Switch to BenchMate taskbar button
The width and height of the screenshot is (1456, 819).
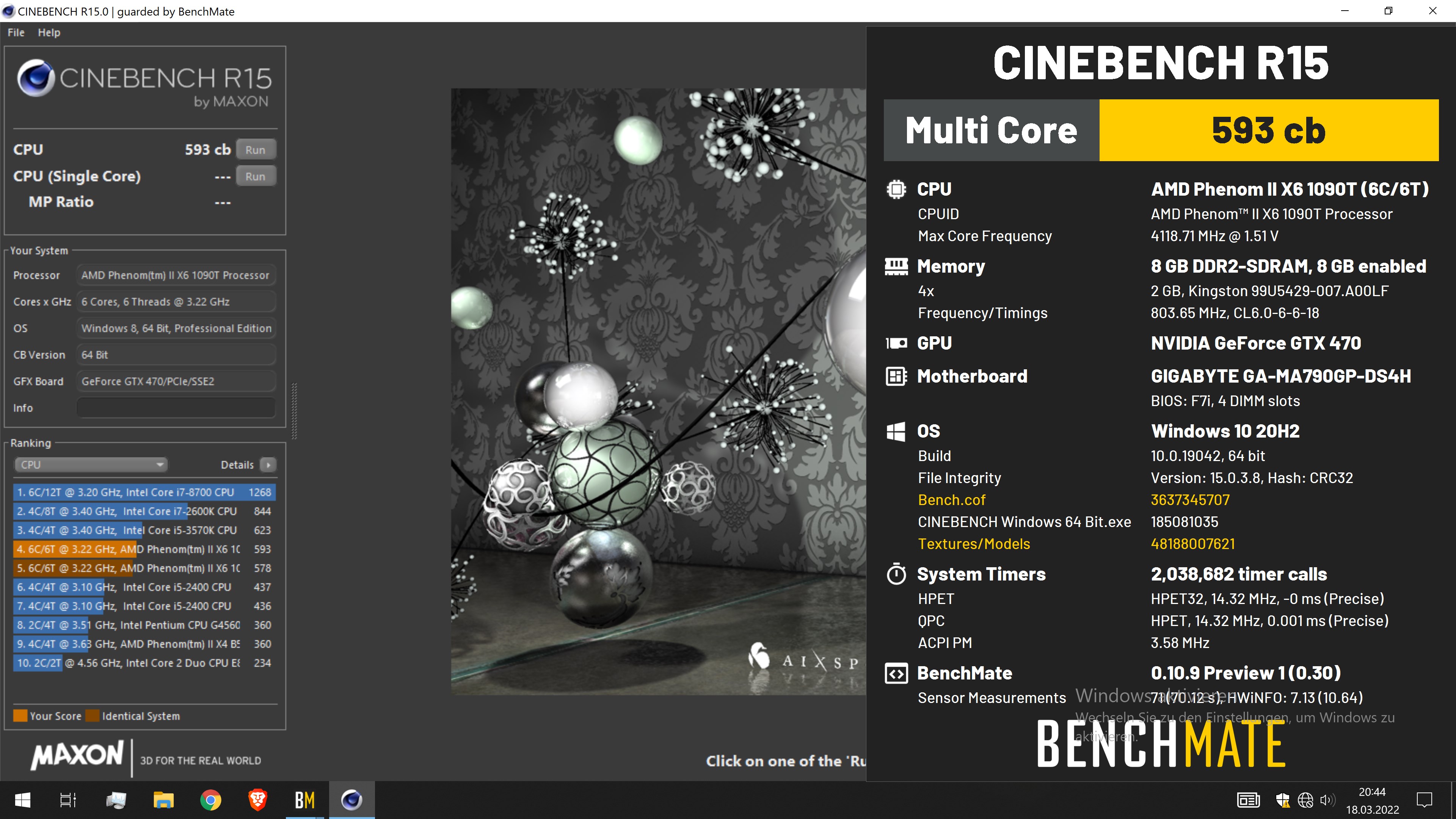(304, 800)
